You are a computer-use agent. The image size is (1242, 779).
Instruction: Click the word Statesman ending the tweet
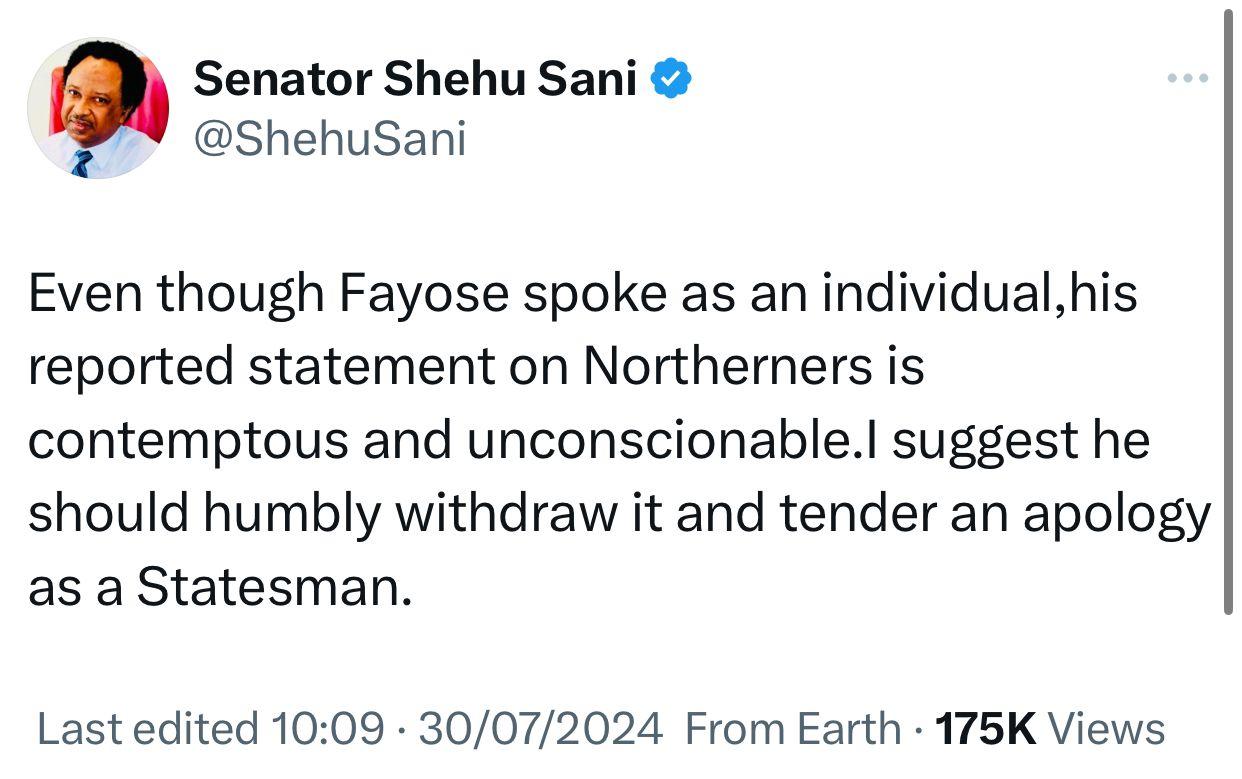tap(273, 587)
